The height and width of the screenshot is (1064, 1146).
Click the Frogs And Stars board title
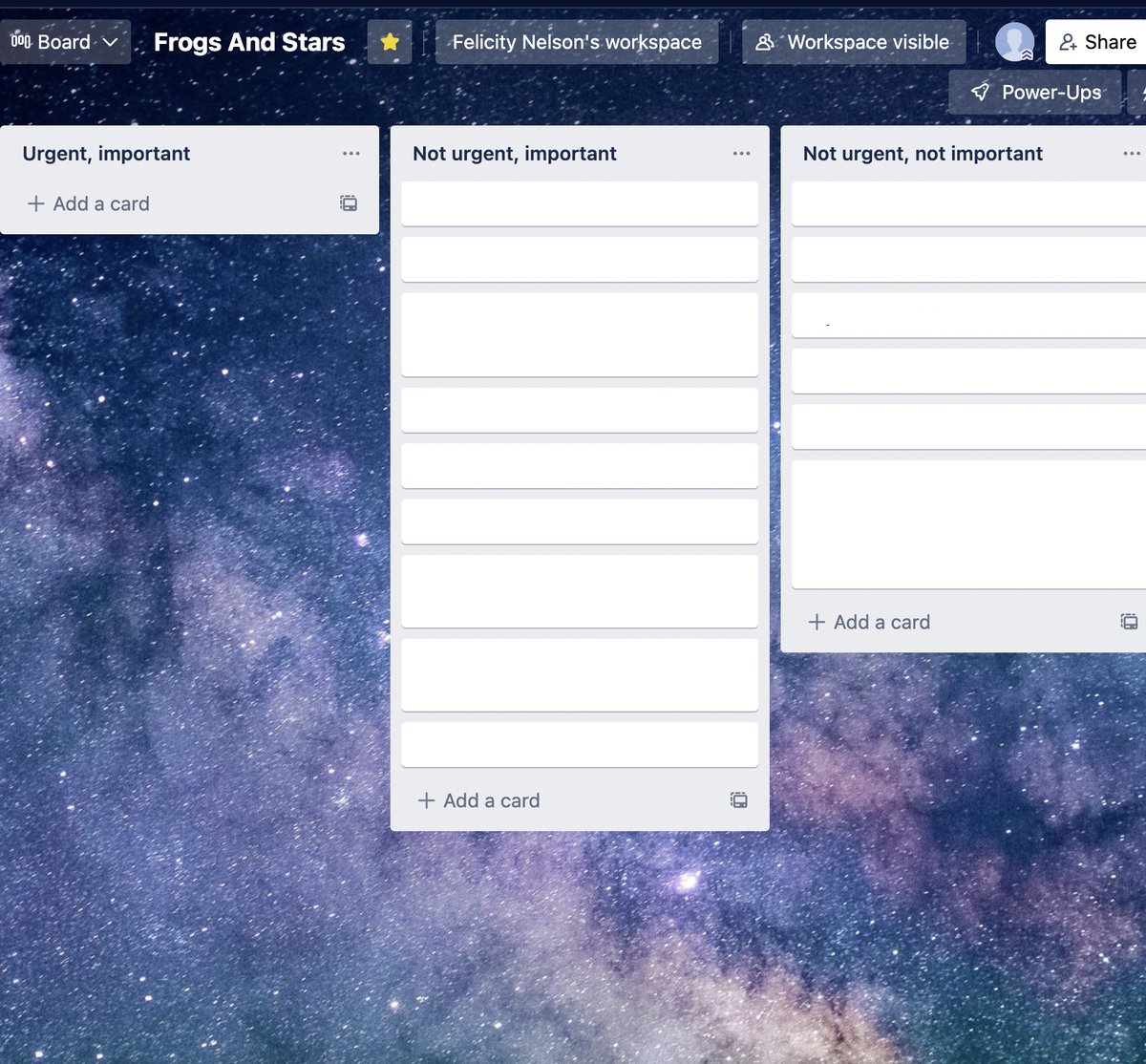point(249,42)
